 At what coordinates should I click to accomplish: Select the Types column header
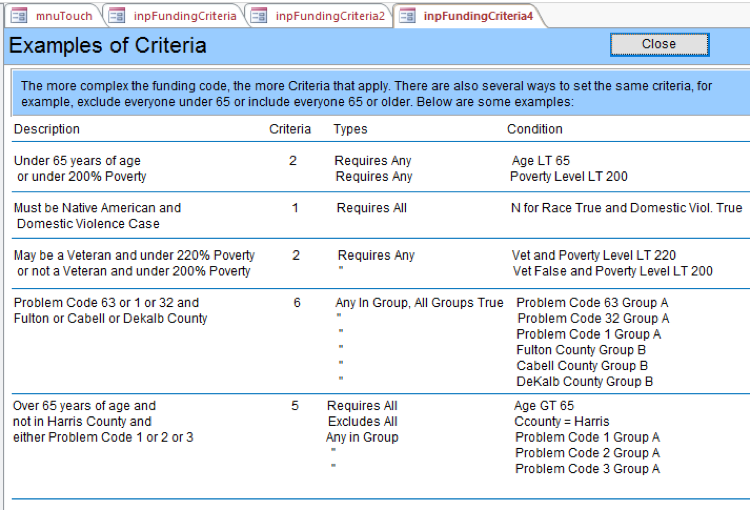coord(350,129)
